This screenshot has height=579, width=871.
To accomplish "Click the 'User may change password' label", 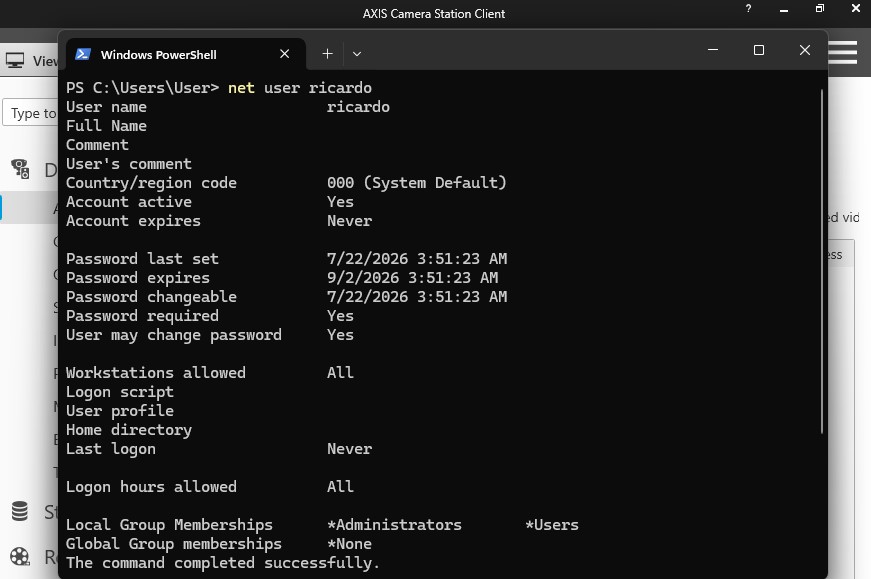I will pos(174,335).
